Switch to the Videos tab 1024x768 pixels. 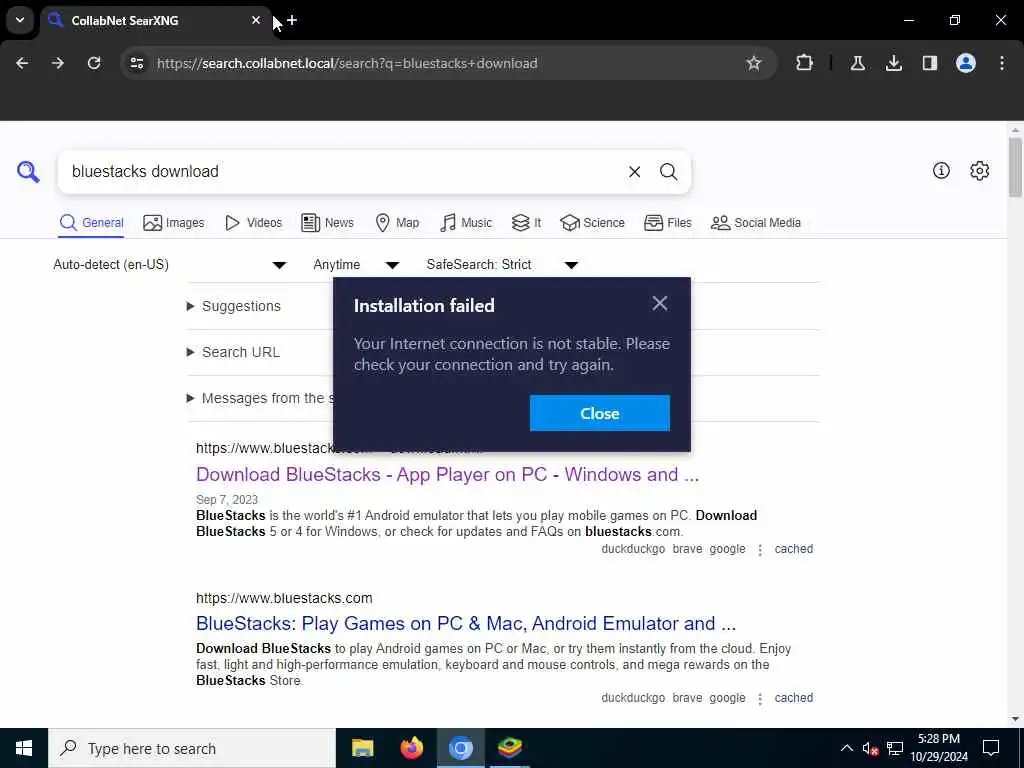253,223
